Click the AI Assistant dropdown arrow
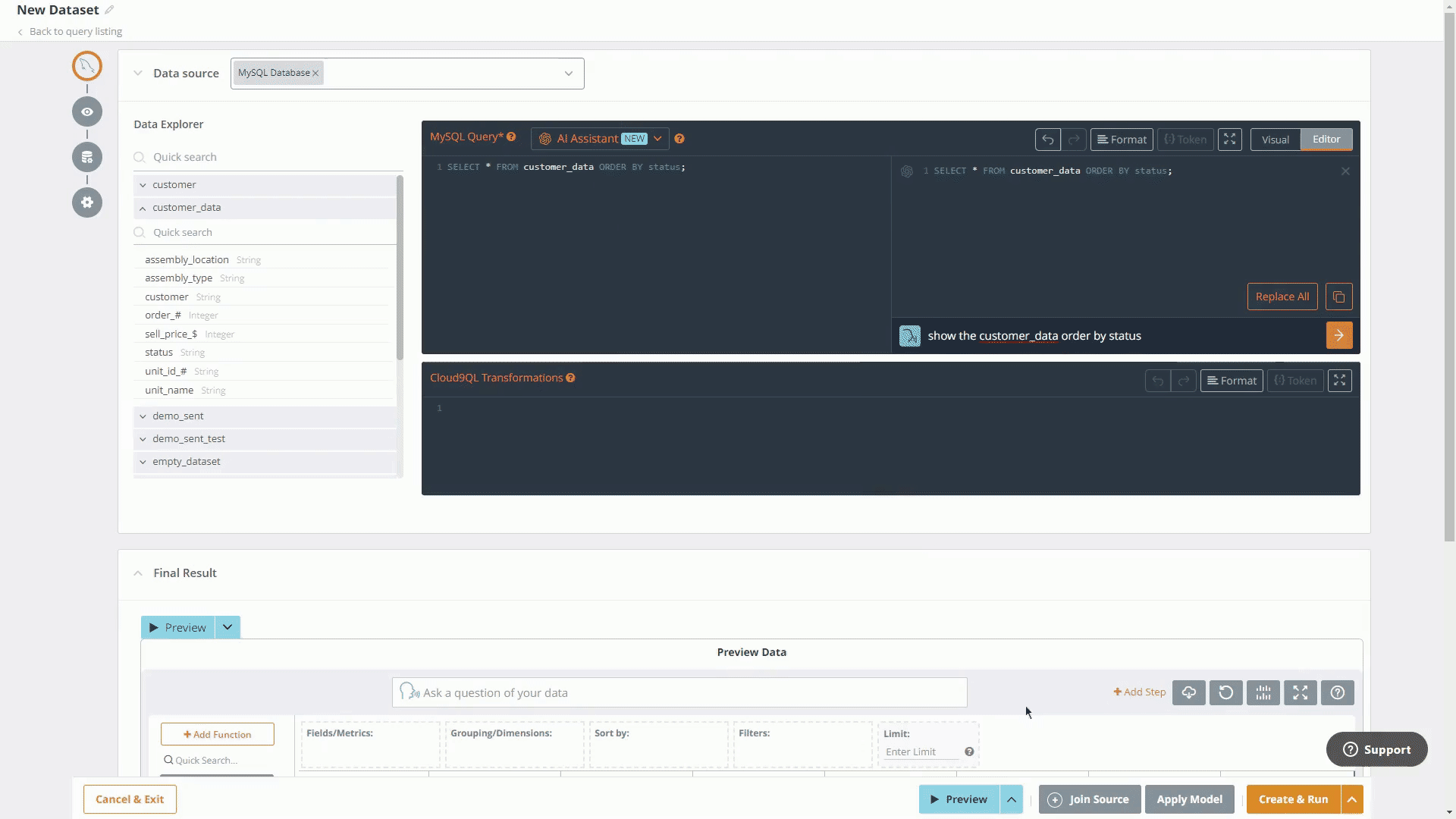The width and height of the screenshot is (1456, 819). [x=658, y=138]
